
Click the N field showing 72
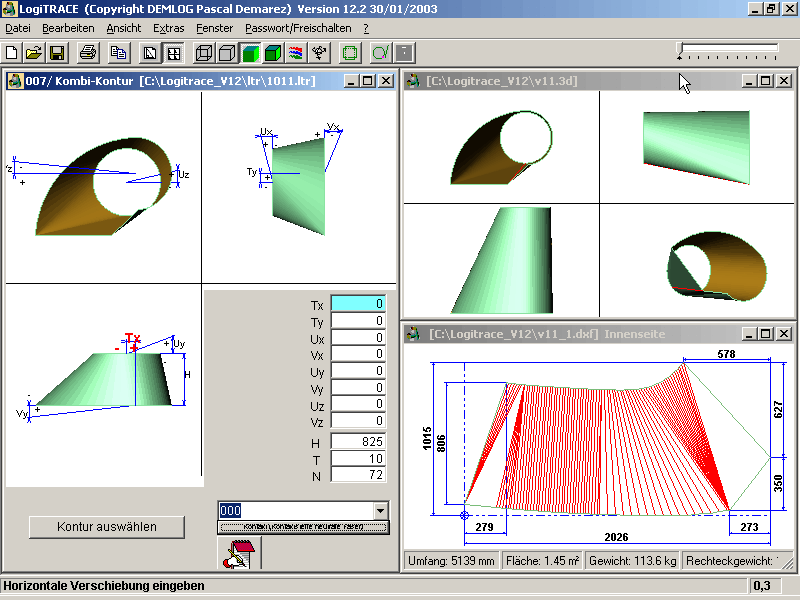358,475
